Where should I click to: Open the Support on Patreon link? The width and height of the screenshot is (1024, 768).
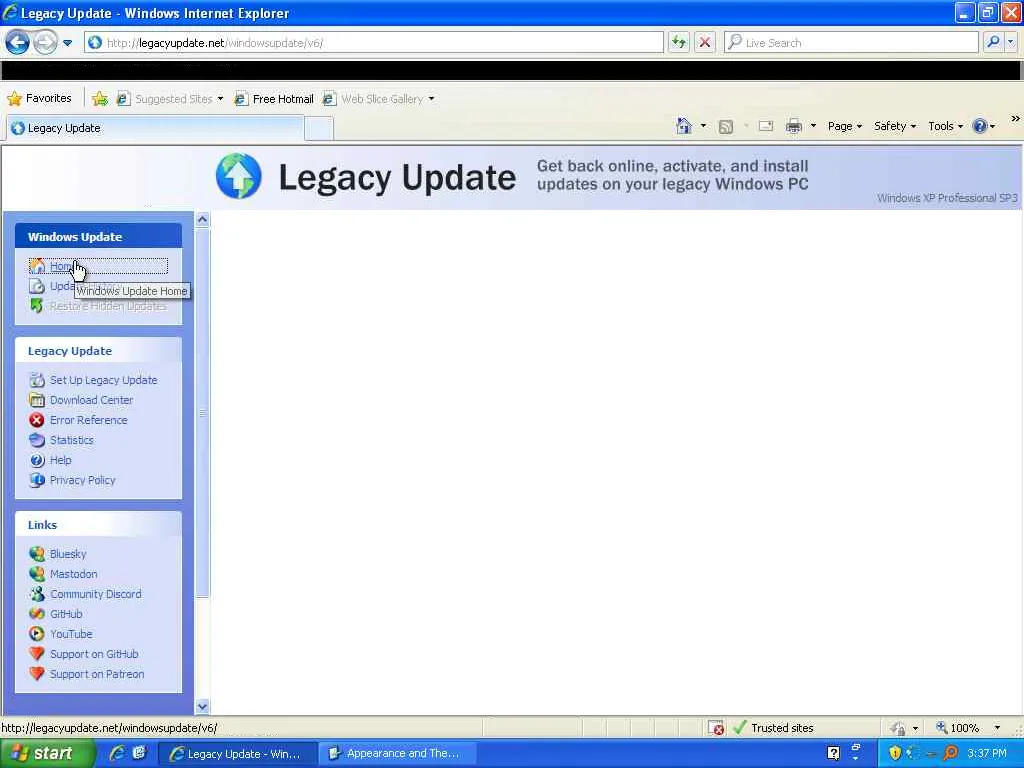coord(97,674)
